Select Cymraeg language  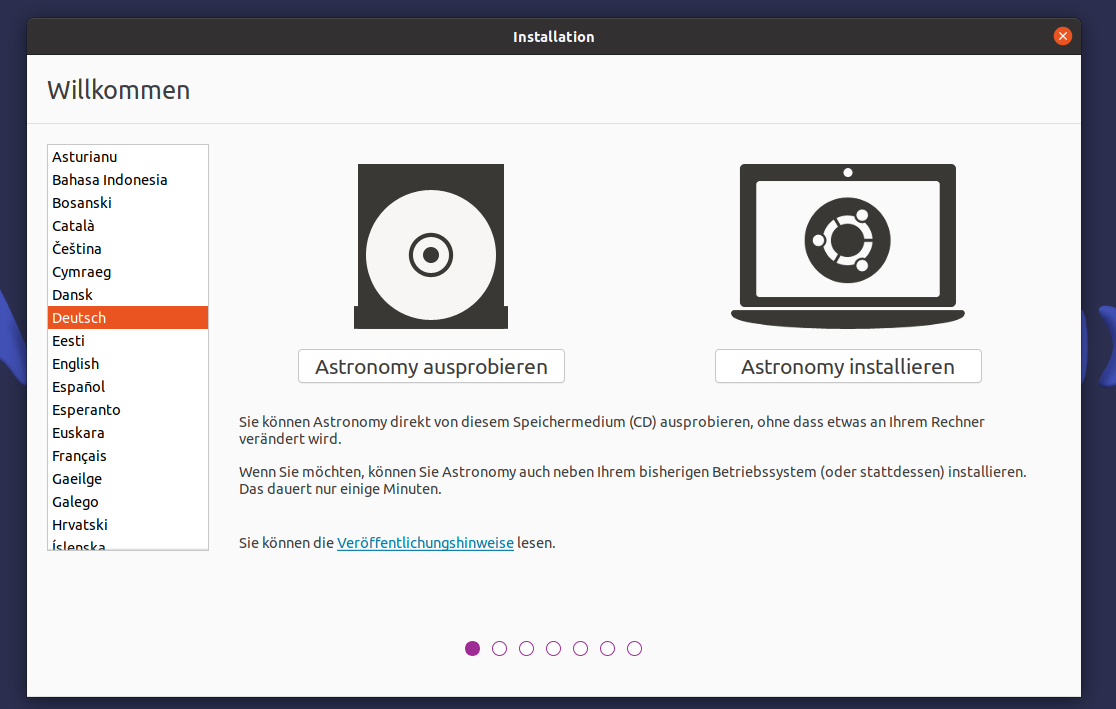[x=128, y=272]
